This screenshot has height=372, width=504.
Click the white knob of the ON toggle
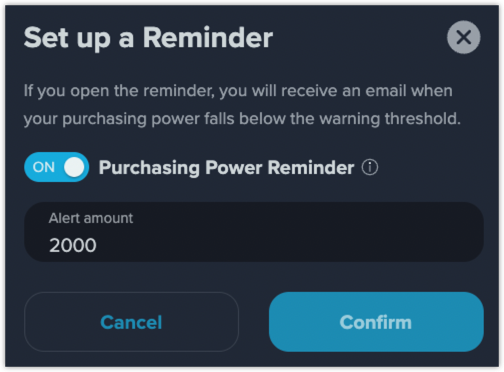pos(74,167)
